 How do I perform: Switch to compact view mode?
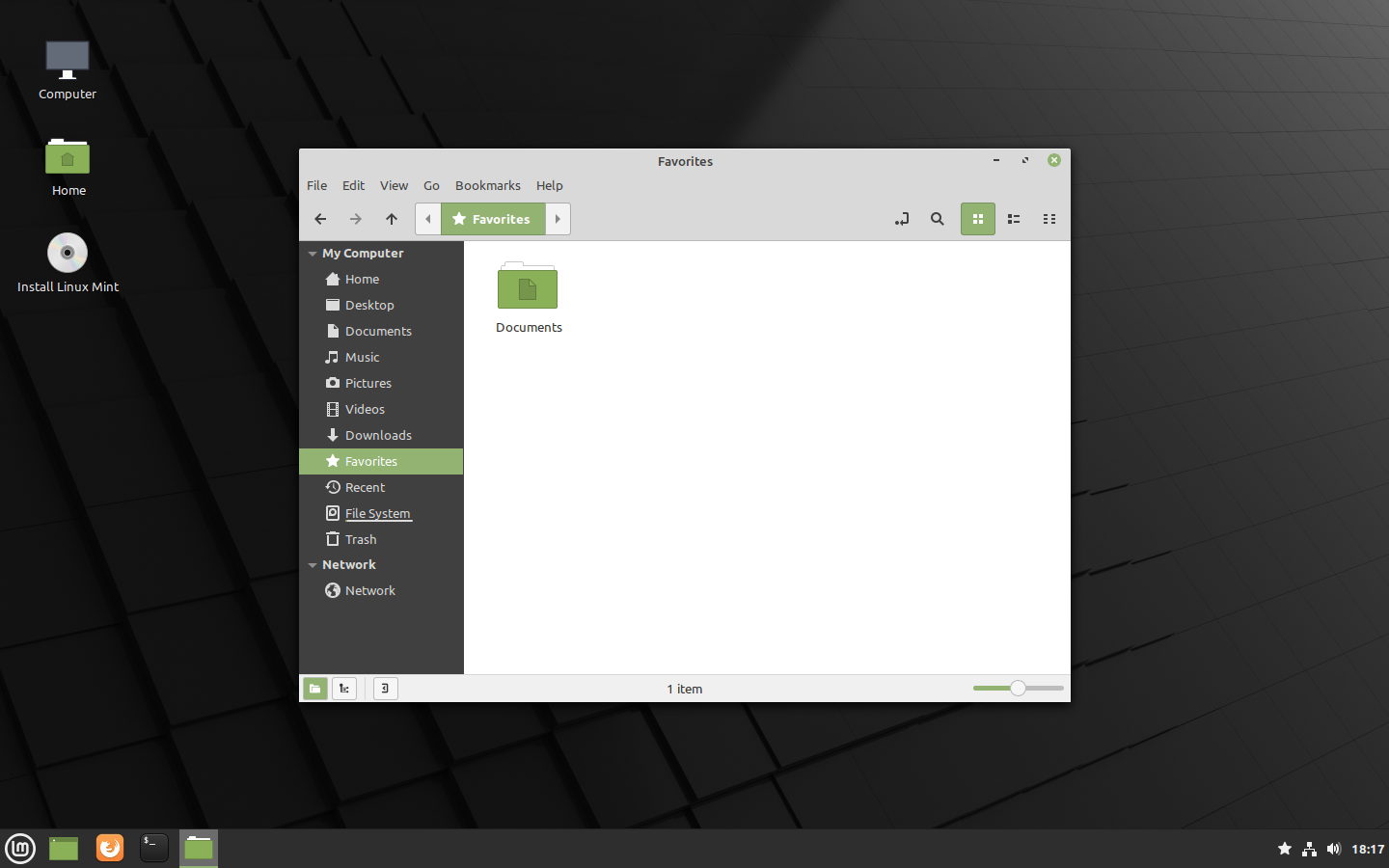click(1049, 219)
